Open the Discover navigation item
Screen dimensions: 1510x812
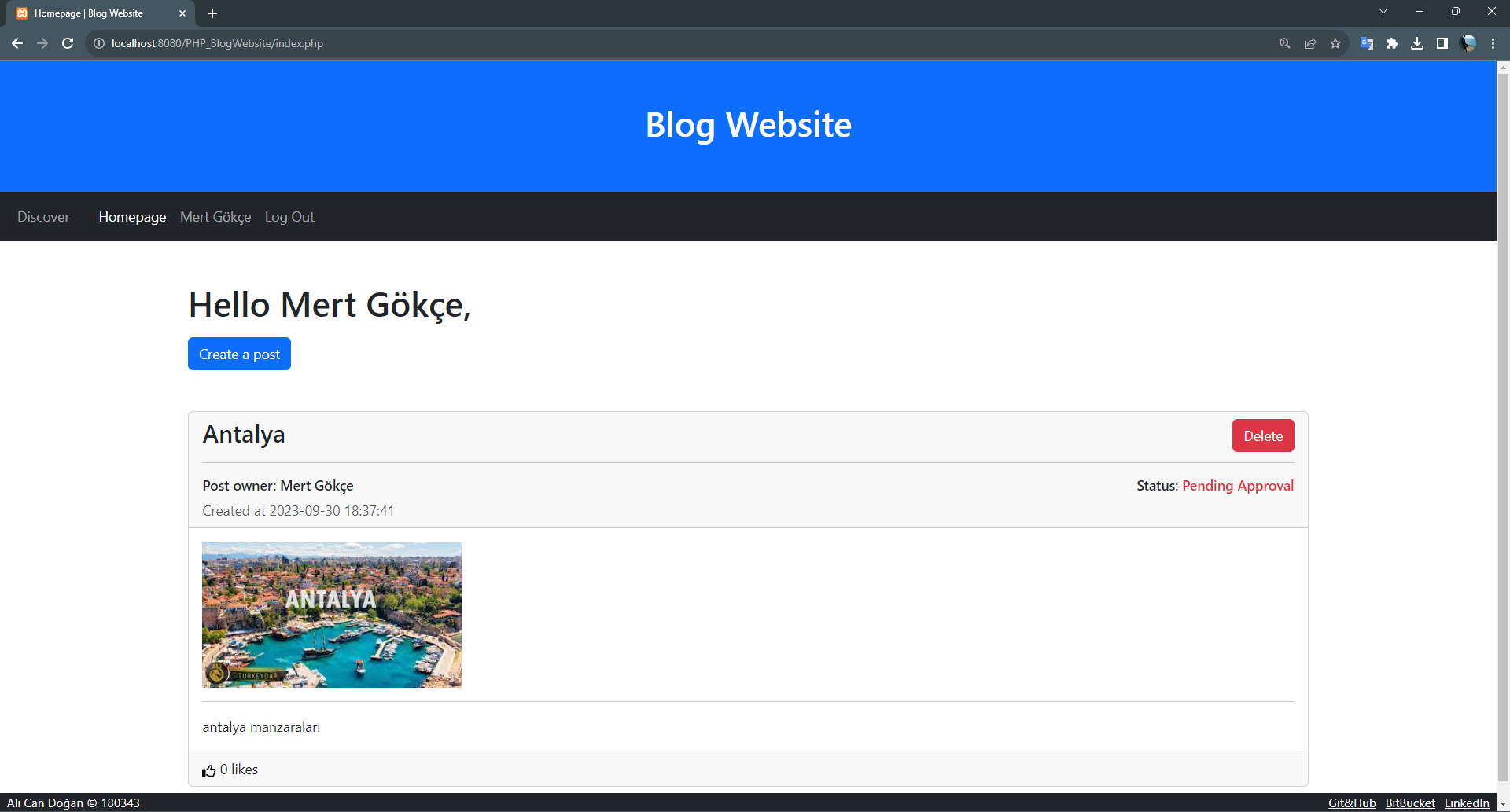(x=43, y=216)
